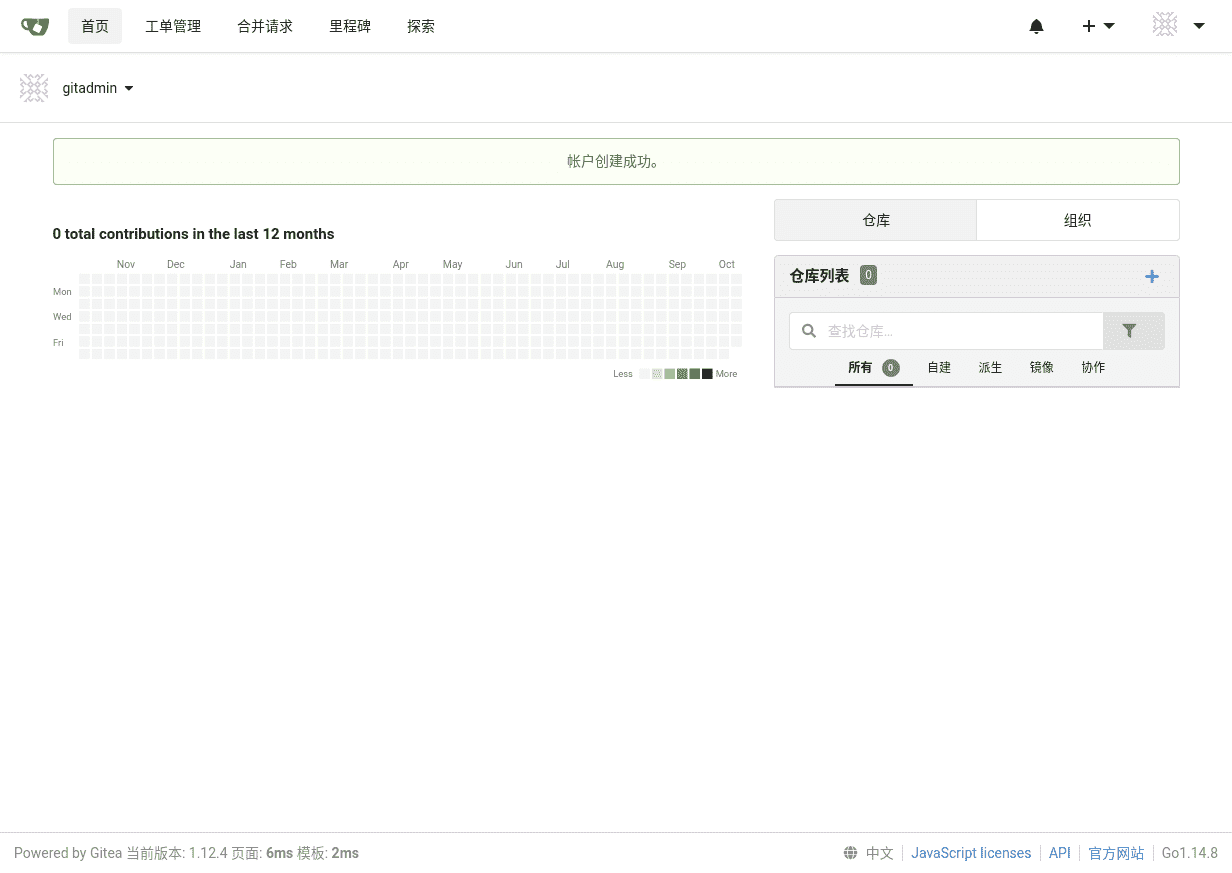Open 里程碑 in the navigation bar
This screenshot has width=1232, height=873.
point(350,26)
